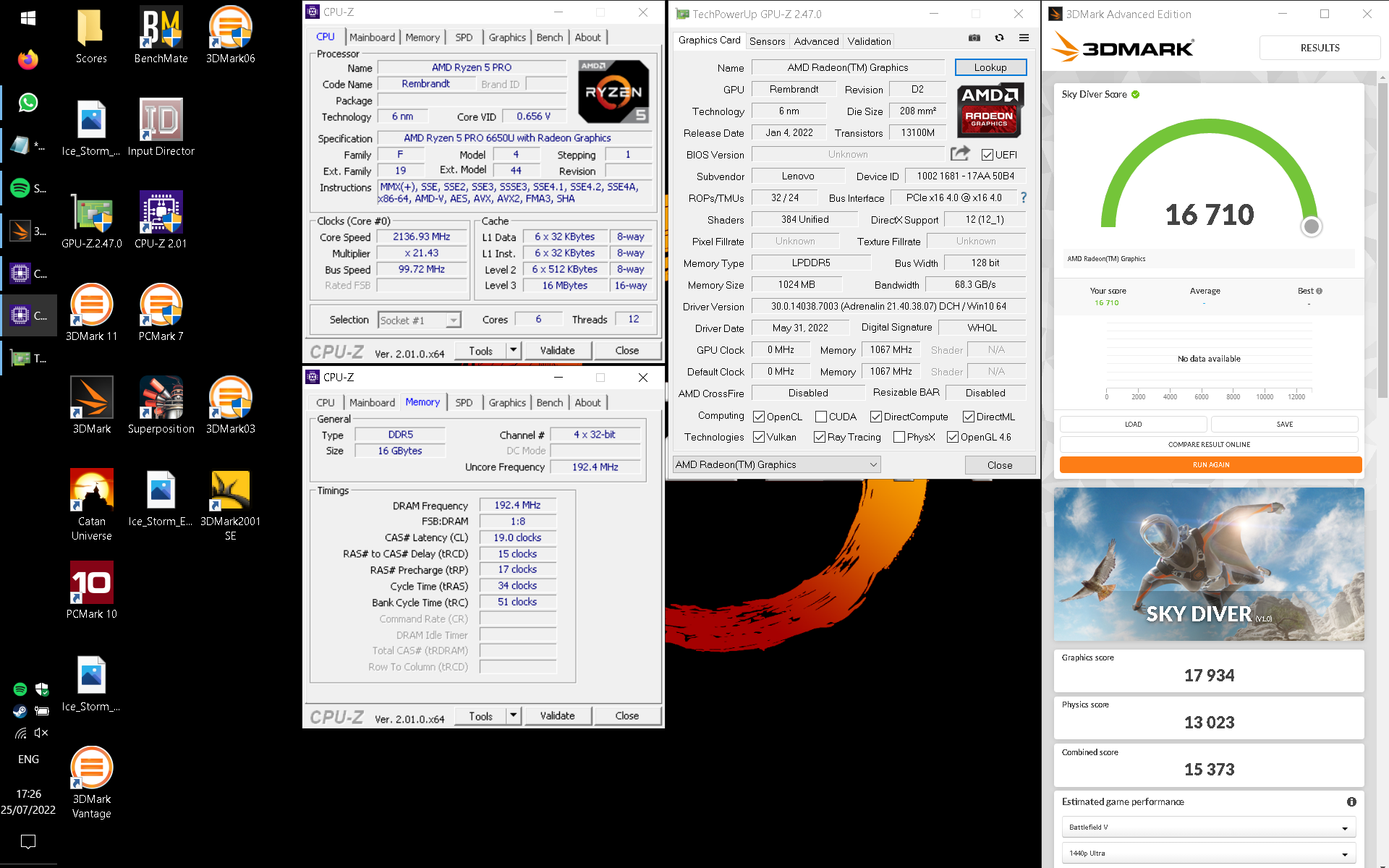Image resolution: width=1389 pixels, height=868 pixels.
Task: Open the Input Director desktop icon
Action: point(161,127)
